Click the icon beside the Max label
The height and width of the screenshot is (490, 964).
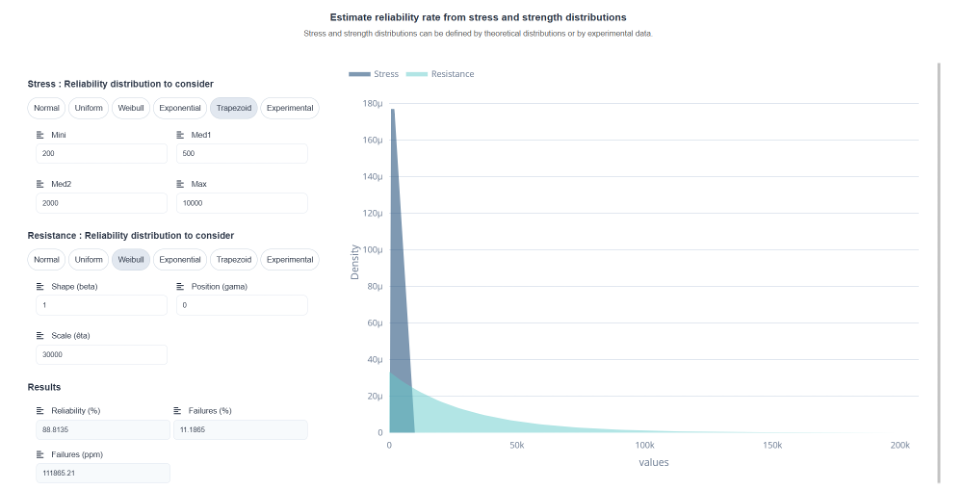180,184
